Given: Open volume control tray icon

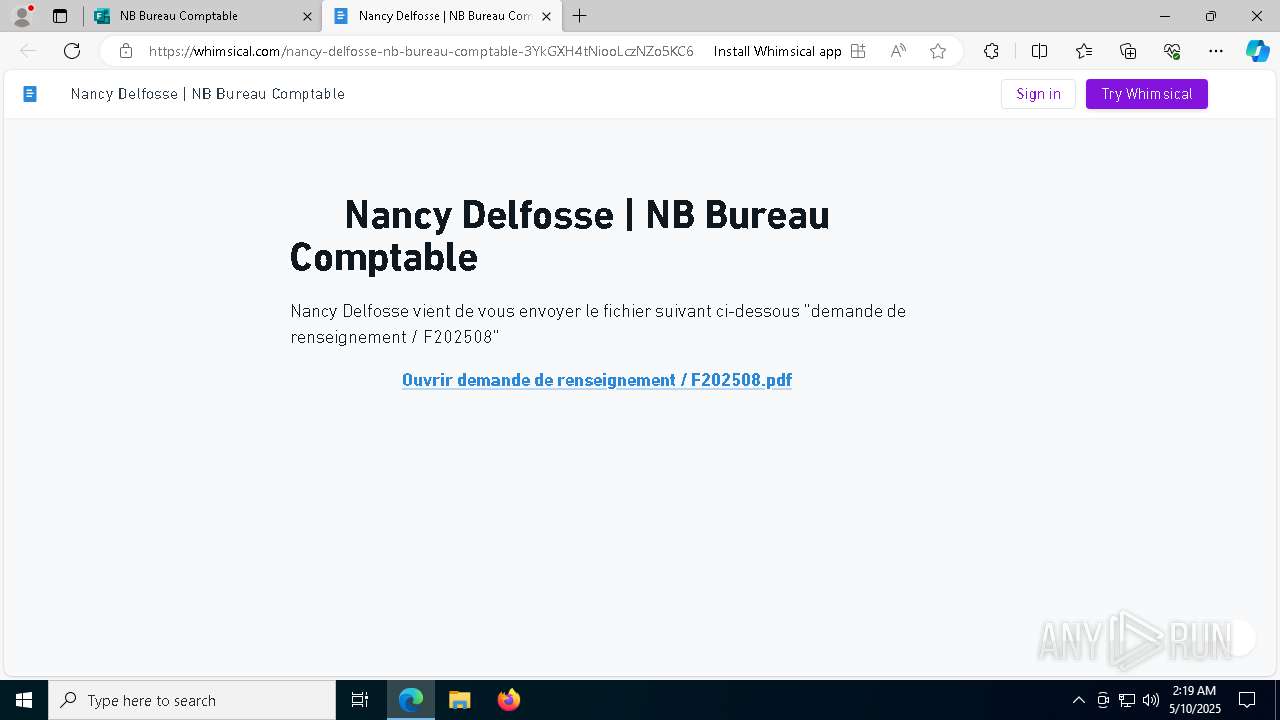Looking at the screenshot, I should click(1151, 700).
